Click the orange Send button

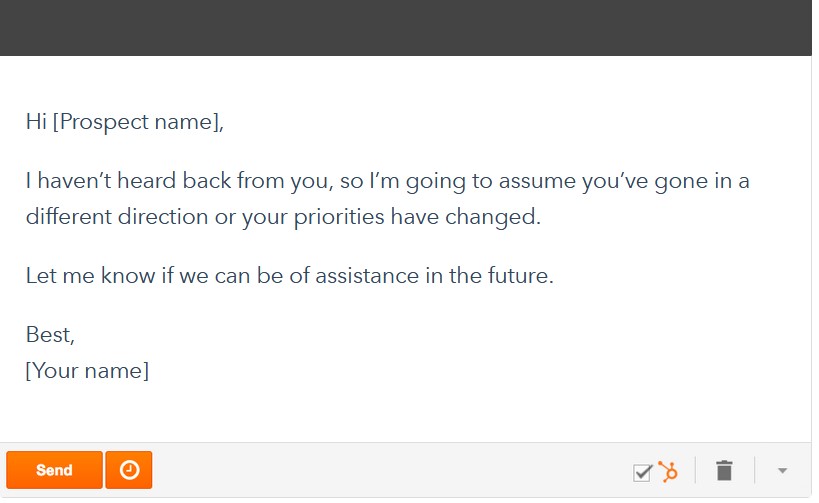tap(54, 470)
